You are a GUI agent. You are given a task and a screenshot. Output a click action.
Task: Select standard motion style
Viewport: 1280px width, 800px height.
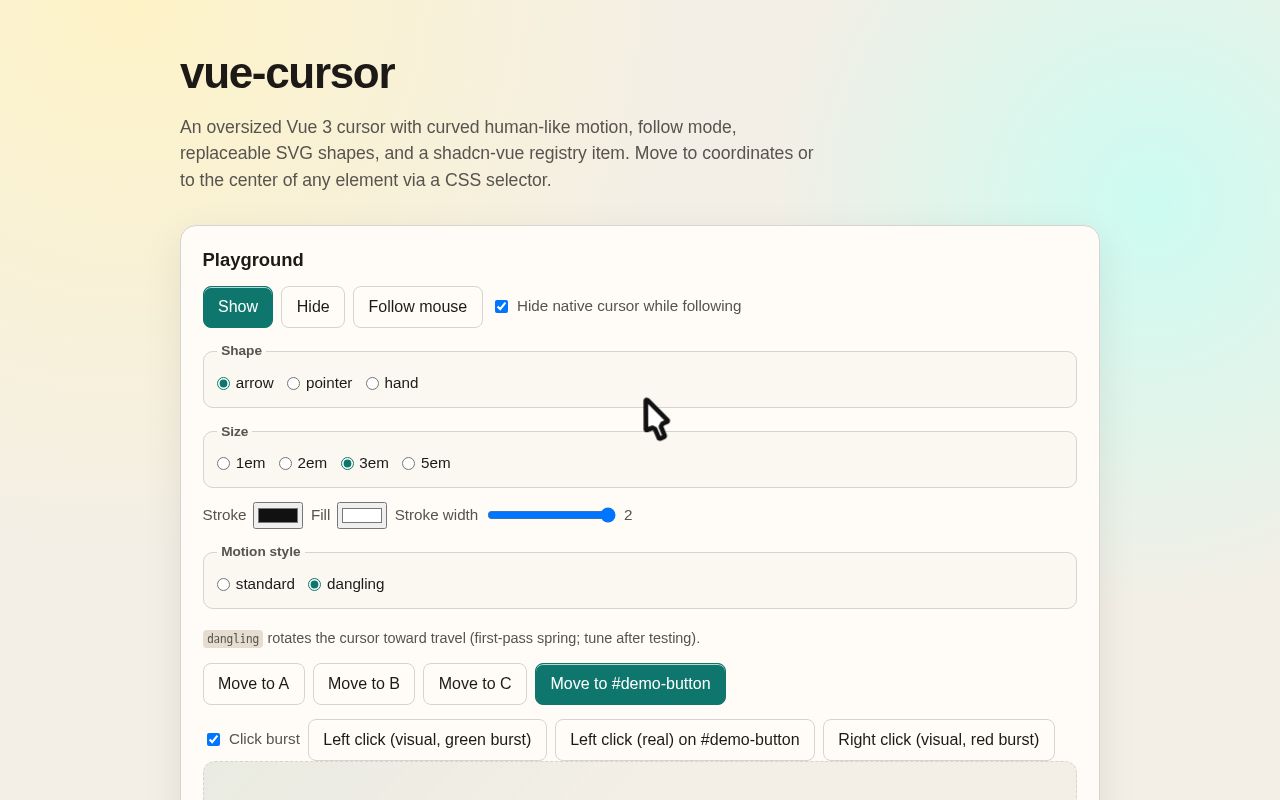(223, 584)
